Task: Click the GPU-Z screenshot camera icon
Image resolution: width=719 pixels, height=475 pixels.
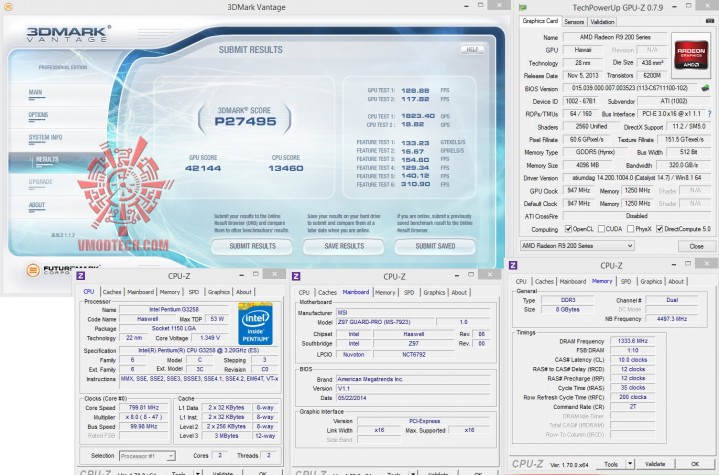Action: pyautogui.click(x=710, y=21)
